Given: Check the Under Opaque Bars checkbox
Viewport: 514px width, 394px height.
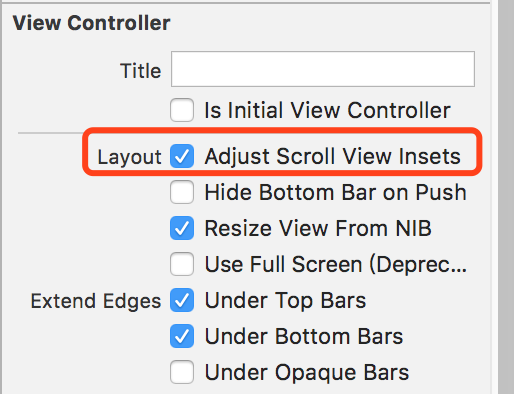Looking at the screenshot, I should coord(182,372).
